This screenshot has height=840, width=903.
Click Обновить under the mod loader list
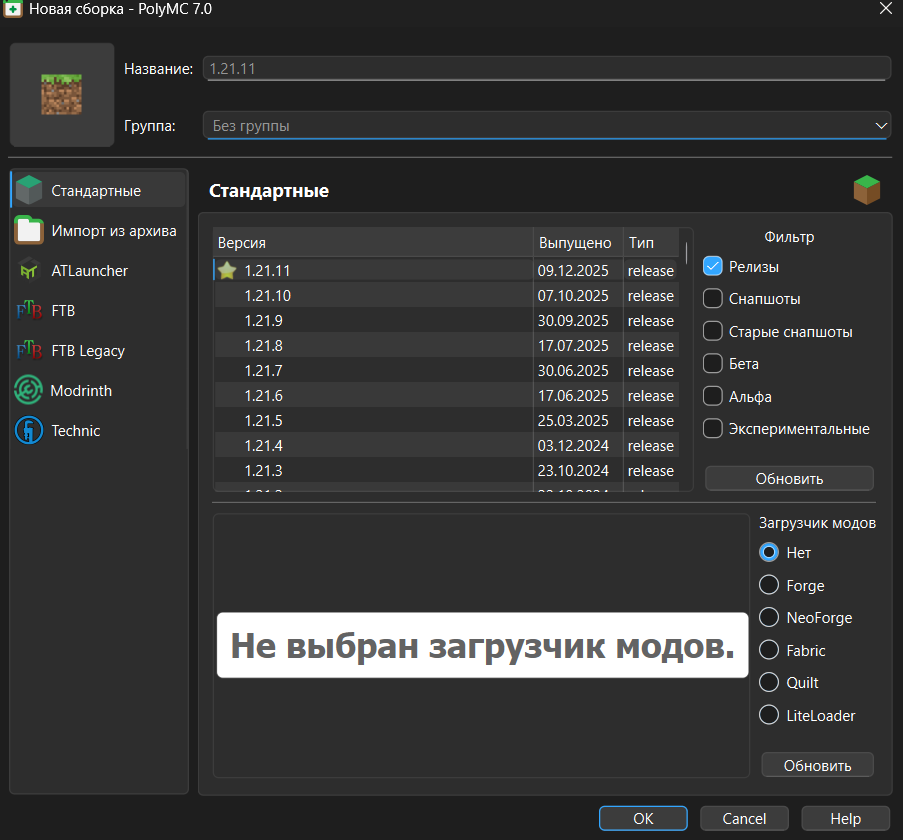click(817, 765)
